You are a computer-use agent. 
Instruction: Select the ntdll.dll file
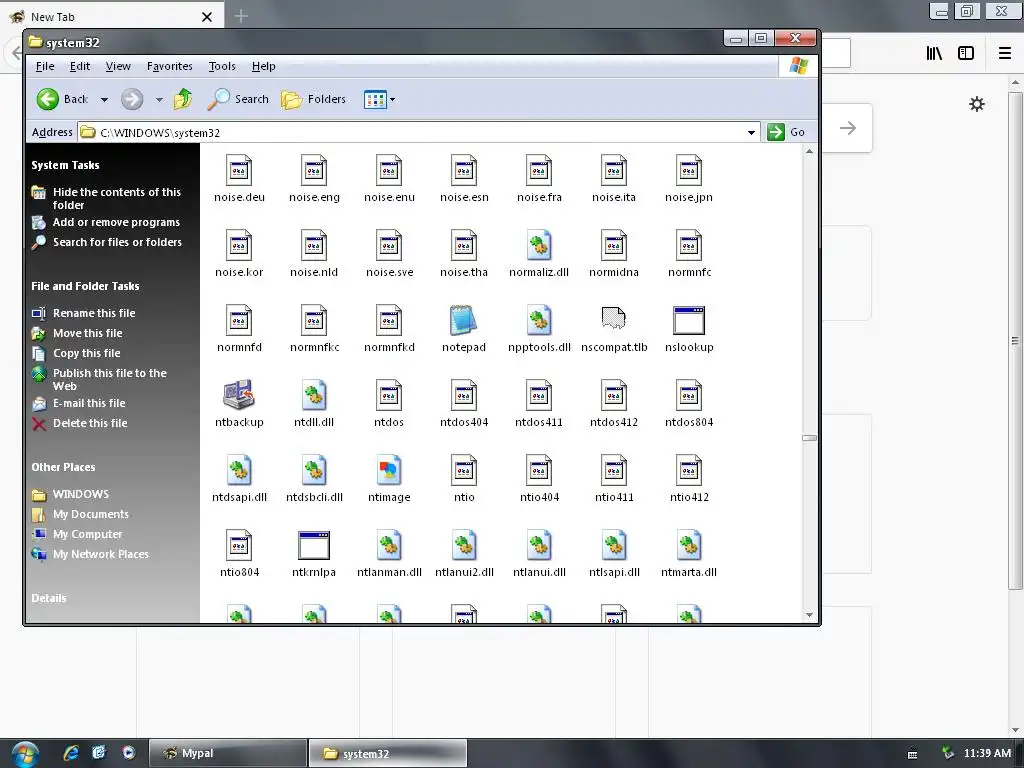tap(314, 395)
